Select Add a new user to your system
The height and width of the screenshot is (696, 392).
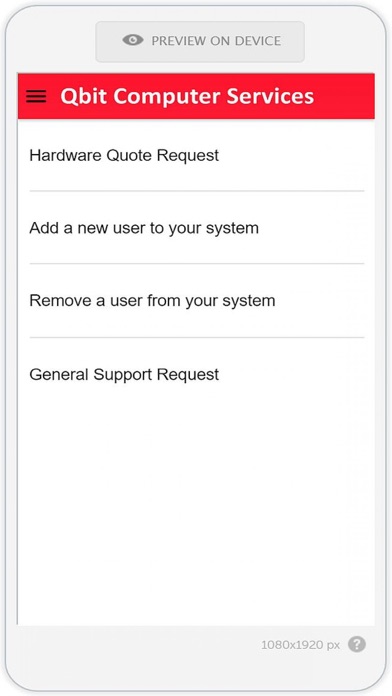pyautogui.click(x=144, y=228)
